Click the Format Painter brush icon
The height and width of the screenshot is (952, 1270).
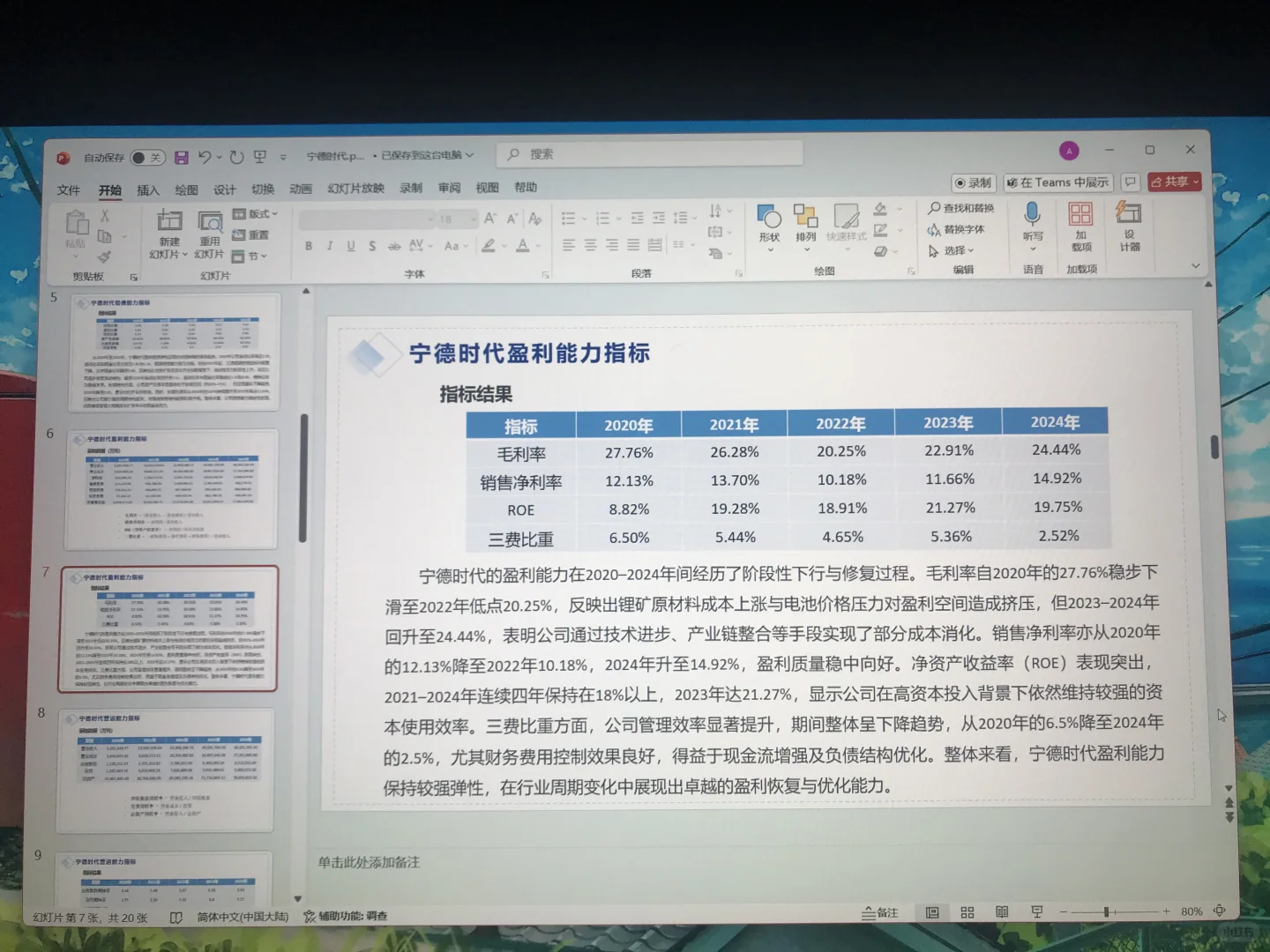[105, 257]
